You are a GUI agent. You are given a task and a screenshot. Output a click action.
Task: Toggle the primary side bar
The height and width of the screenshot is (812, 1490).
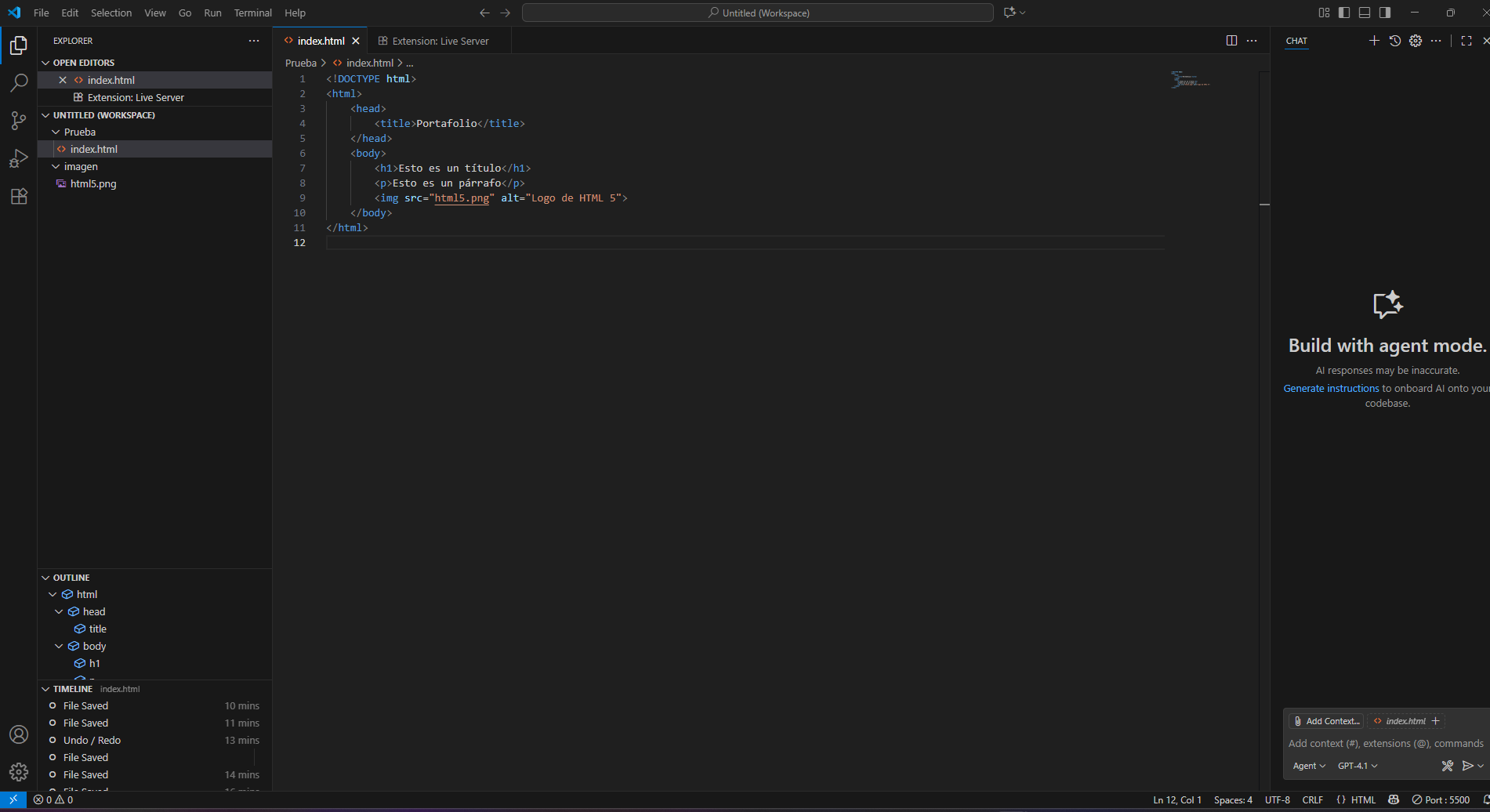pos(1344,13)
